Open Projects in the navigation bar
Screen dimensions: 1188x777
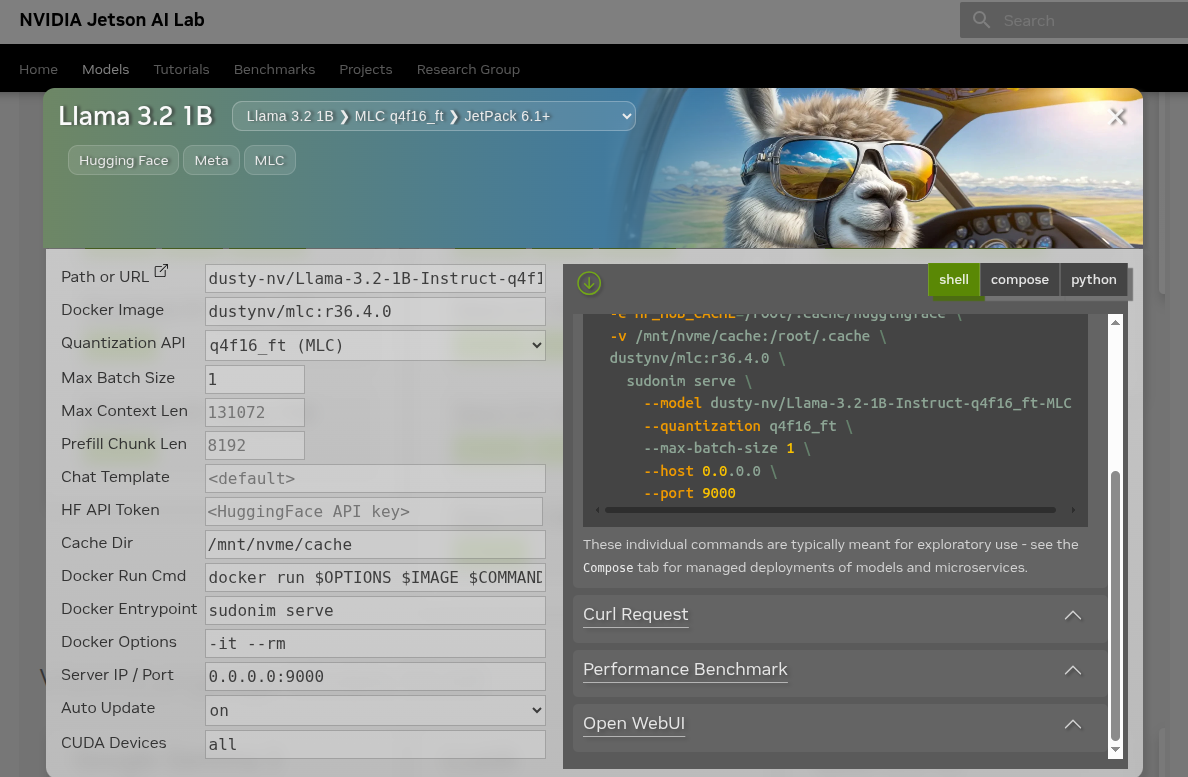pyautogui.click(x=366, y=69)
